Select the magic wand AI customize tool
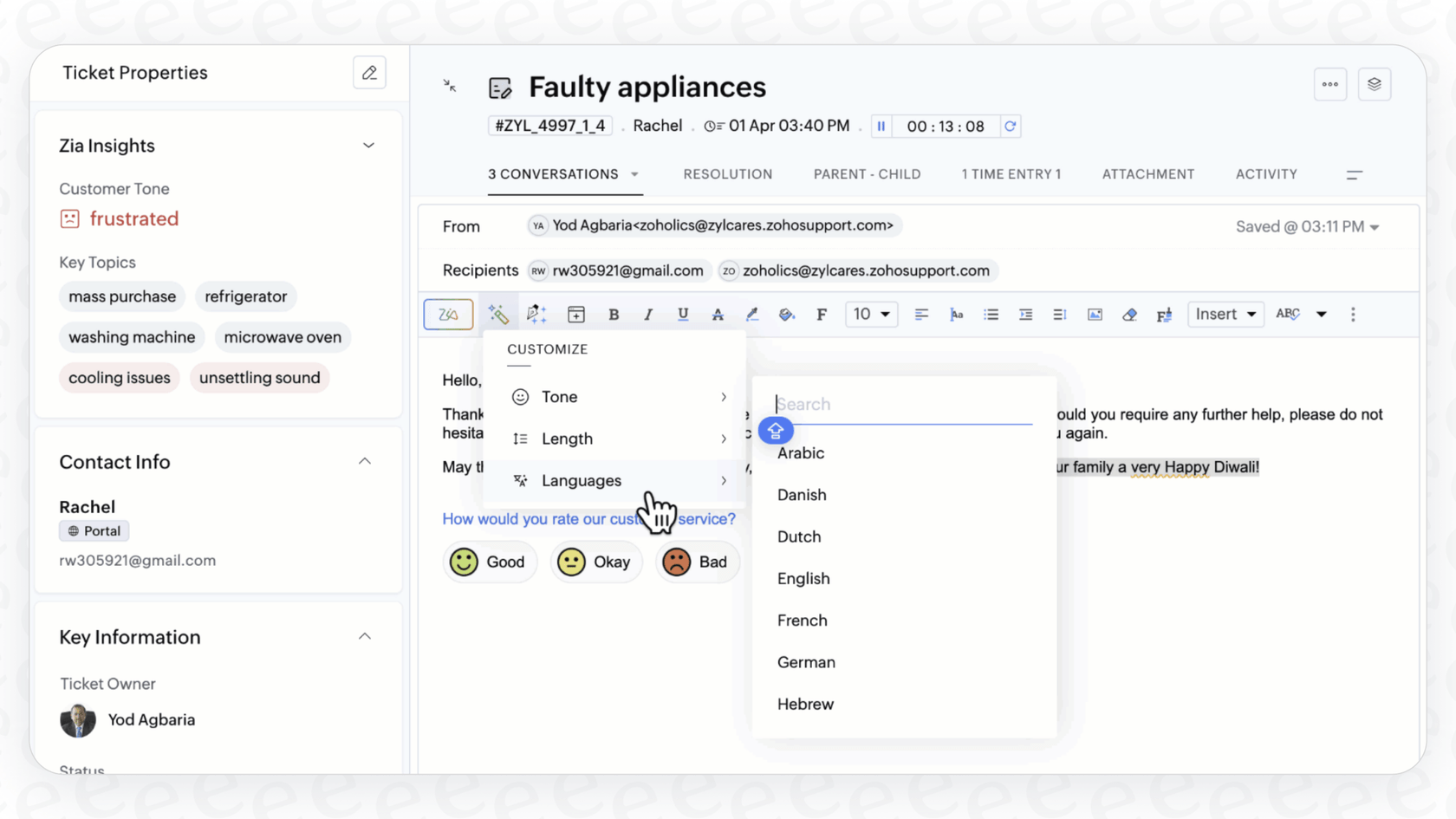Viewport: 1456px width, 819px height. 498,314
